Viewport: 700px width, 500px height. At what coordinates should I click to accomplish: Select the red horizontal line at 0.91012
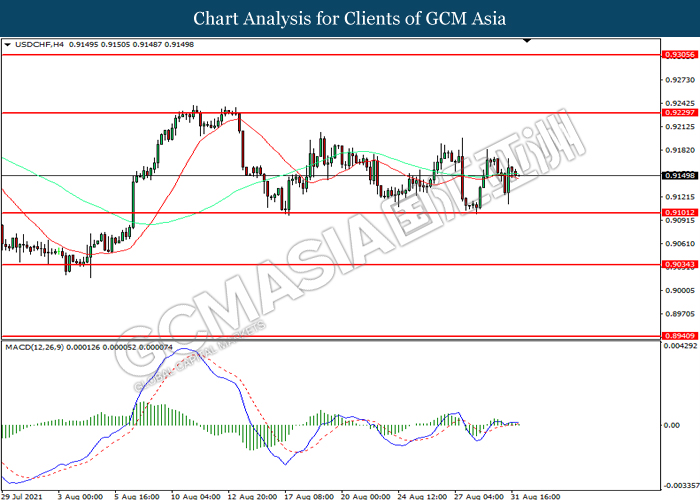400,213
